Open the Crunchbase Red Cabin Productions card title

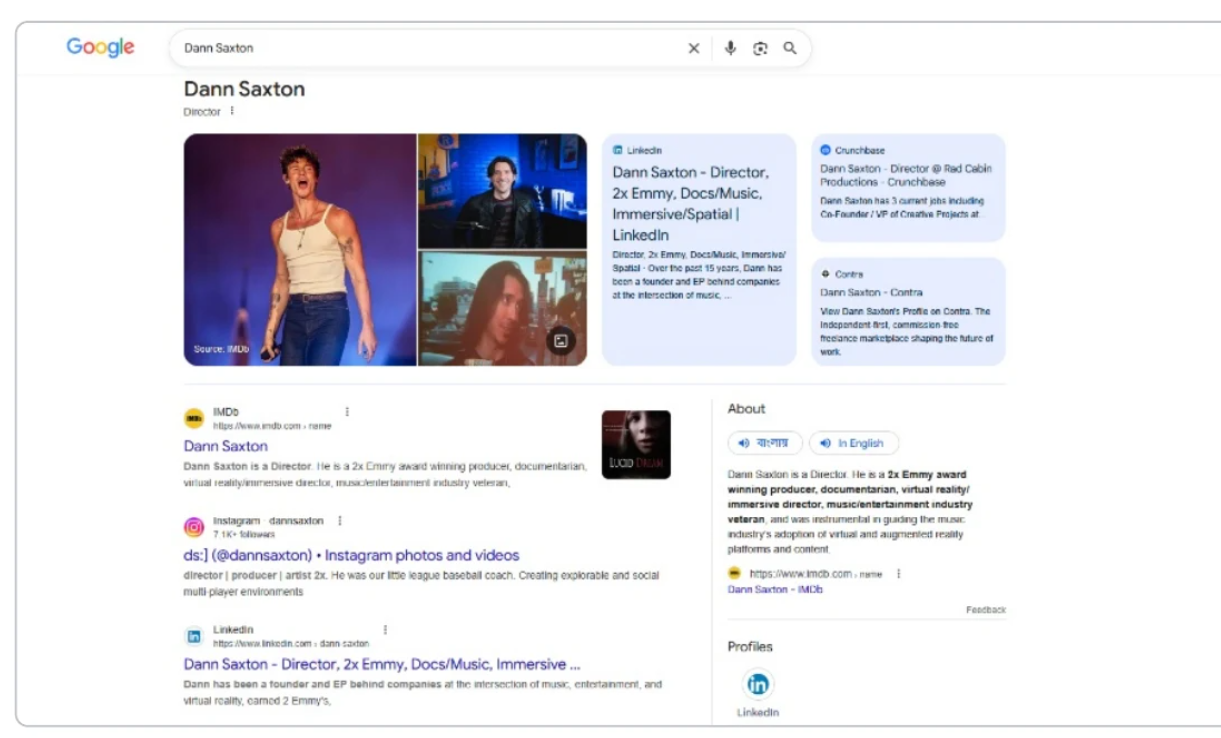click(906, 175)
